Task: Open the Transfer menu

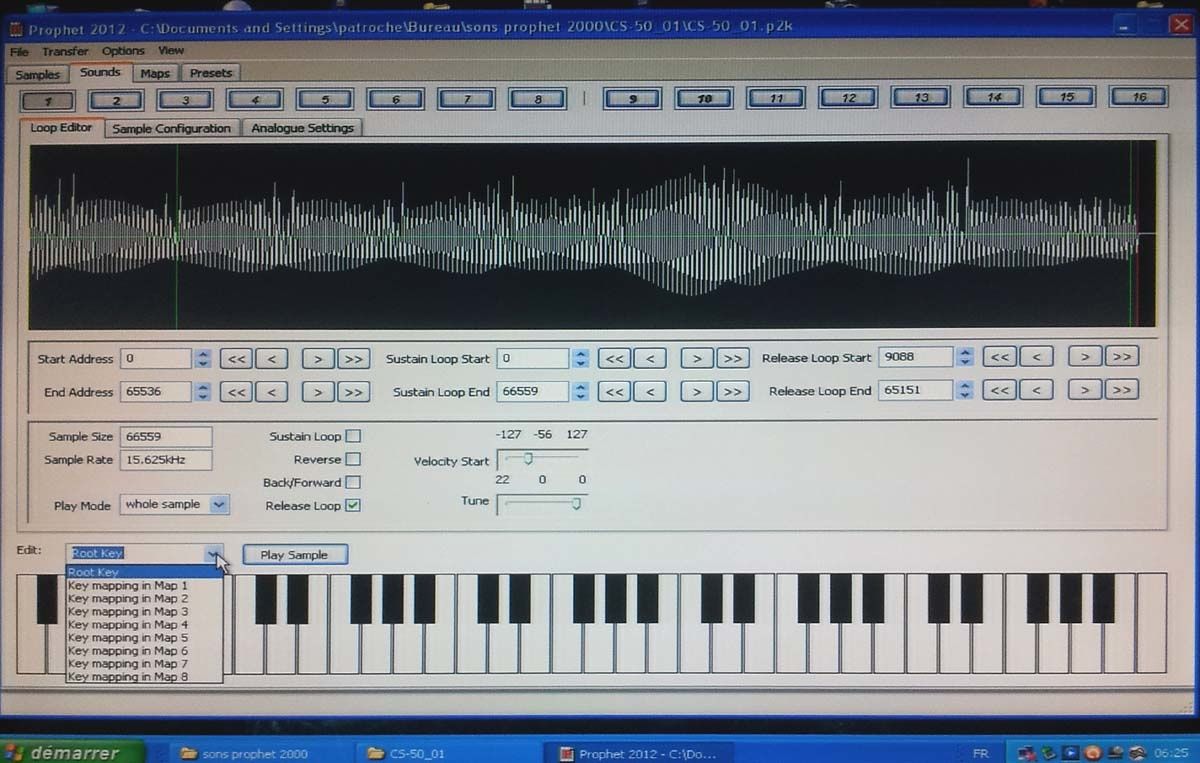Action: pos(65,51)
